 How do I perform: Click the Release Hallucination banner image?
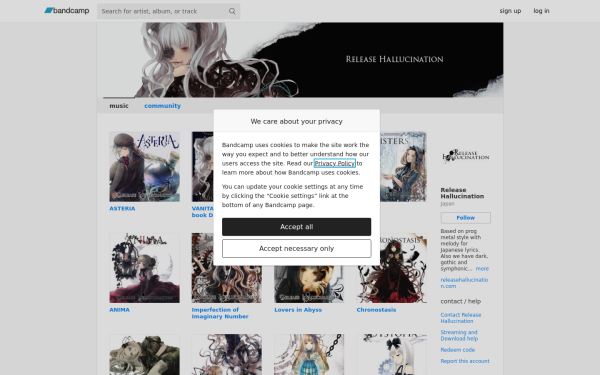tap(300, 60)
